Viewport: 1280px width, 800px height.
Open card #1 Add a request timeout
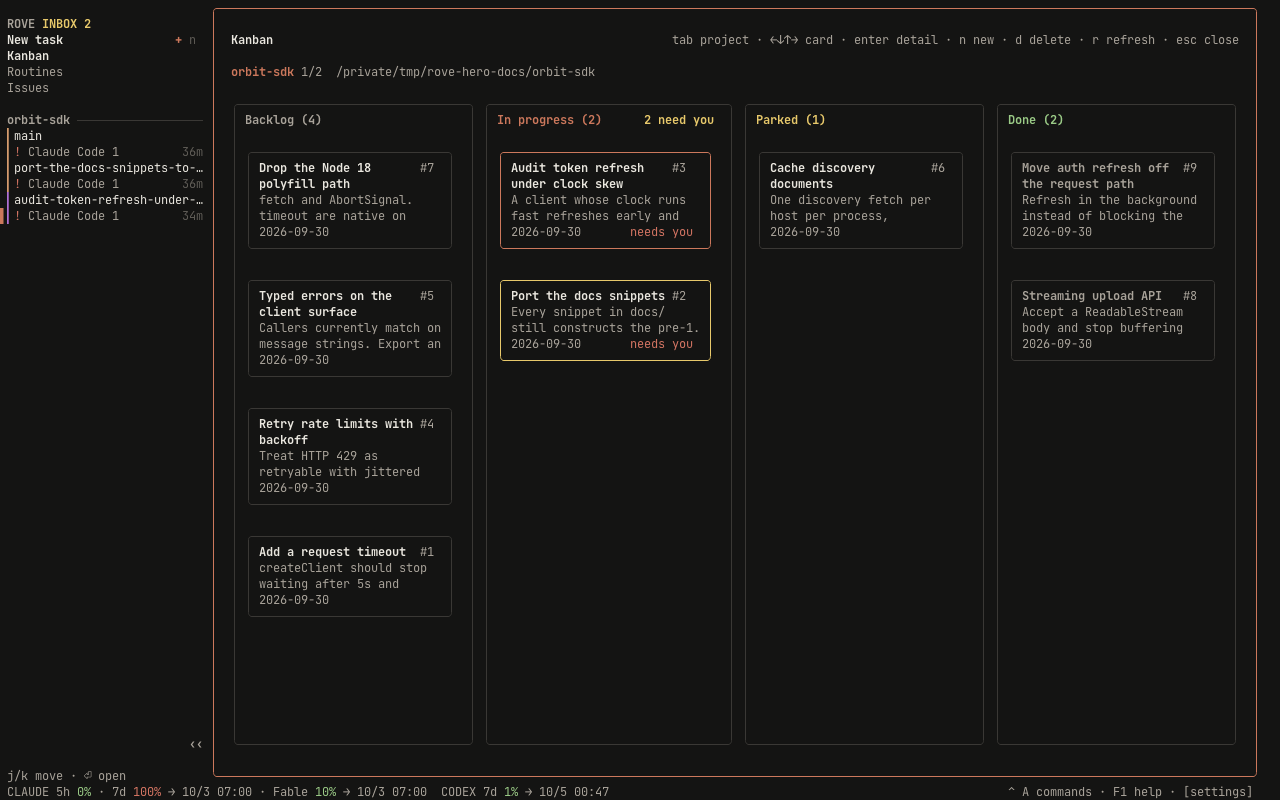point(350,576)
